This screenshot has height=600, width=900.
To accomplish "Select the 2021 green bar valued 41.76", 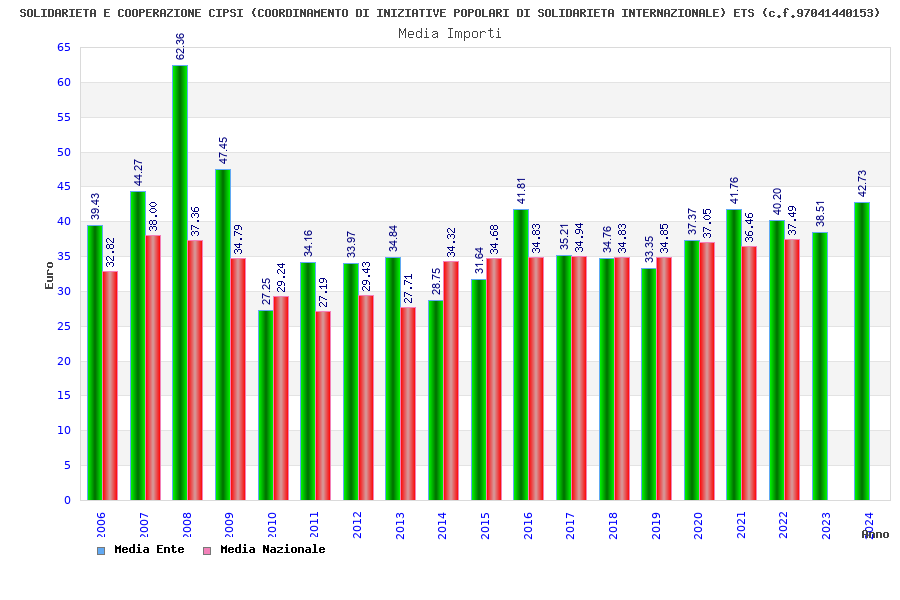I will [734, 355].
